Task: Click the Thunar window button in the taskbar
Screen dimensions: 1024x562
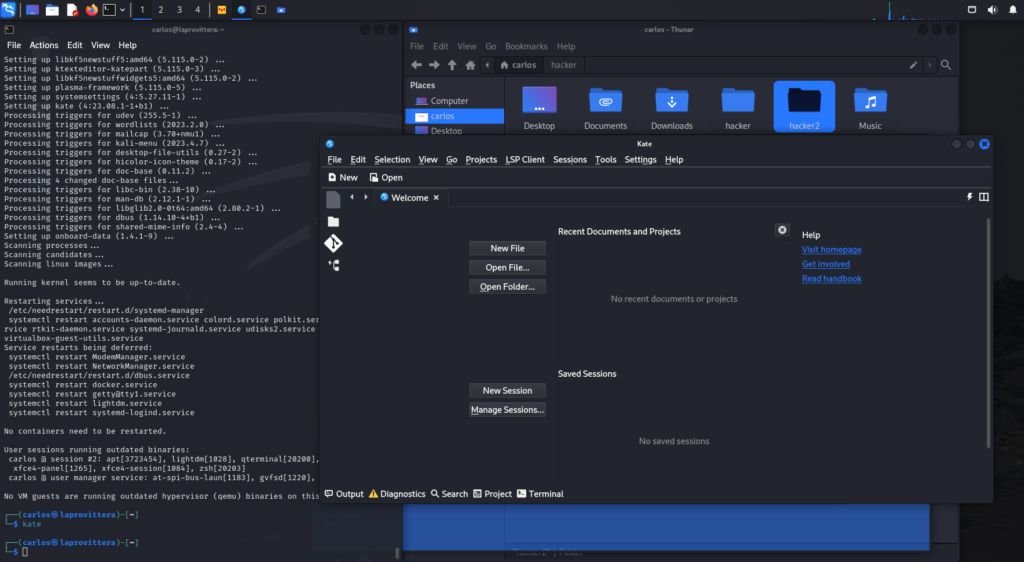Action: tap(281, 10)
